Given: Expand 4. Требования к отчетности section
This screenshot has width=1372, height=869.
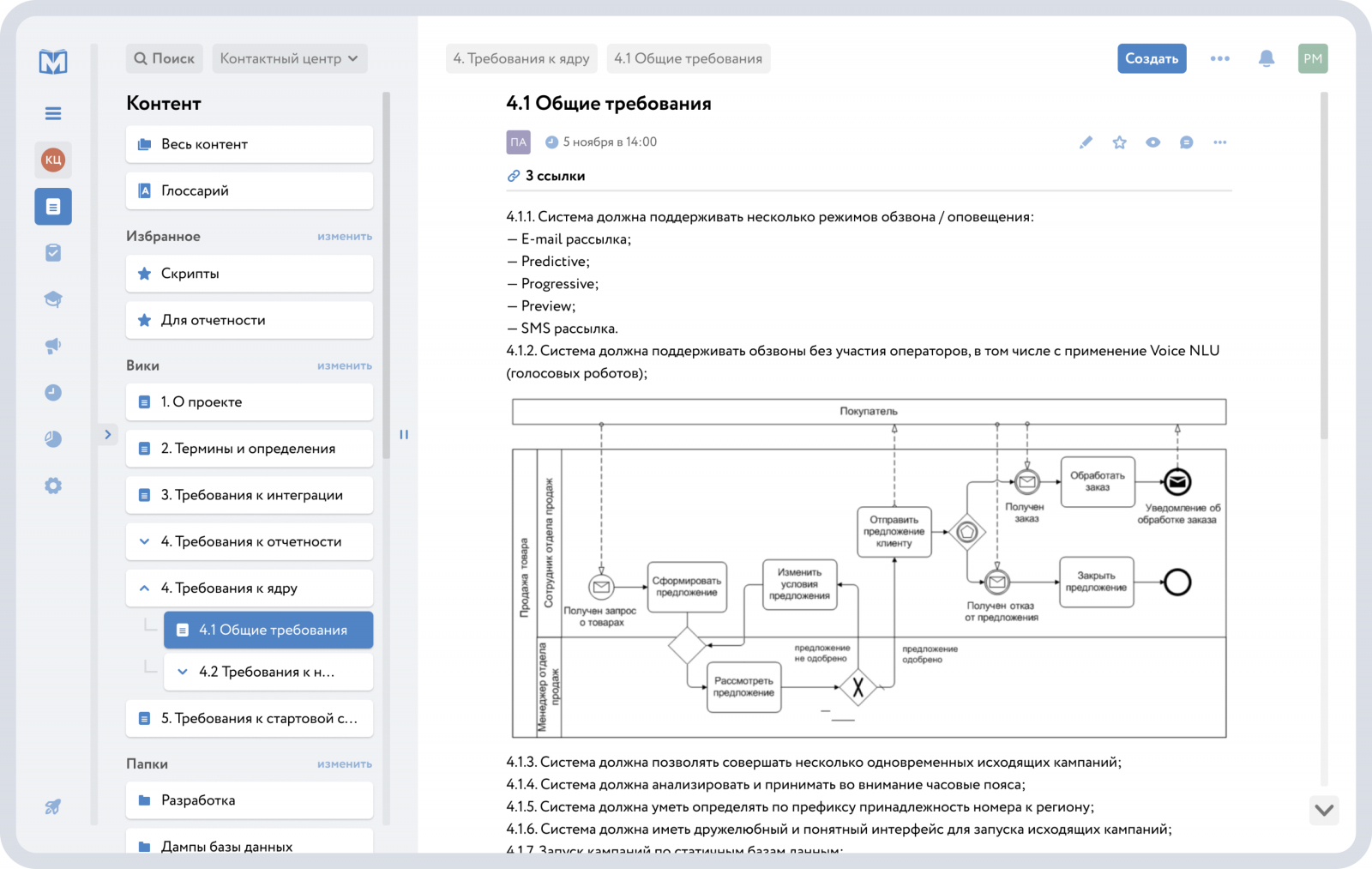Looking at the screenshot, I should (x=144, y=541).
